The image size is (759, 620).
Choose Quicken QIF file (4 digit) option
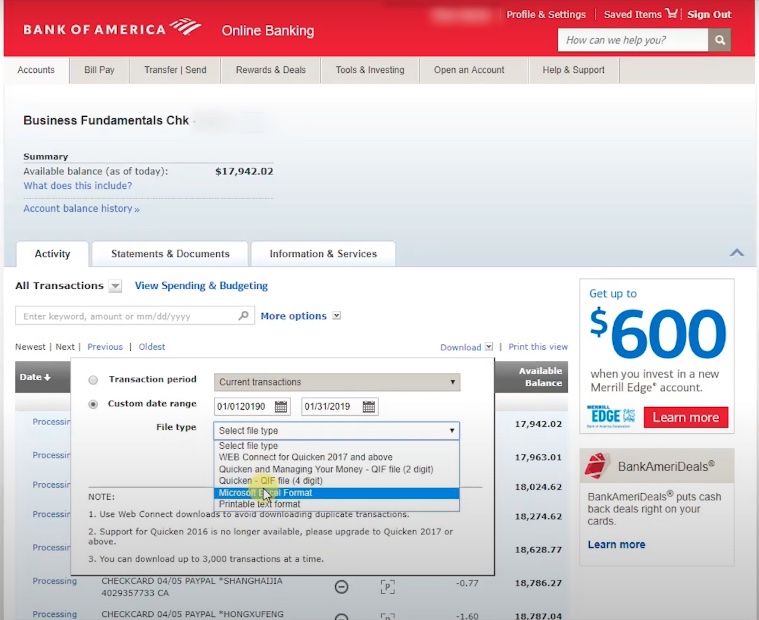[336, 481]
